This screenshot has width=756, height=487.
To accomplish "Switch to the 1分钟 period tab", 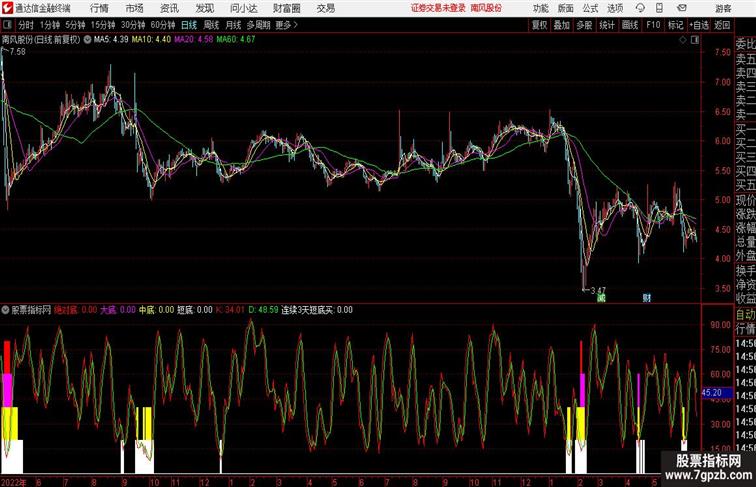I will pos(50,25).
